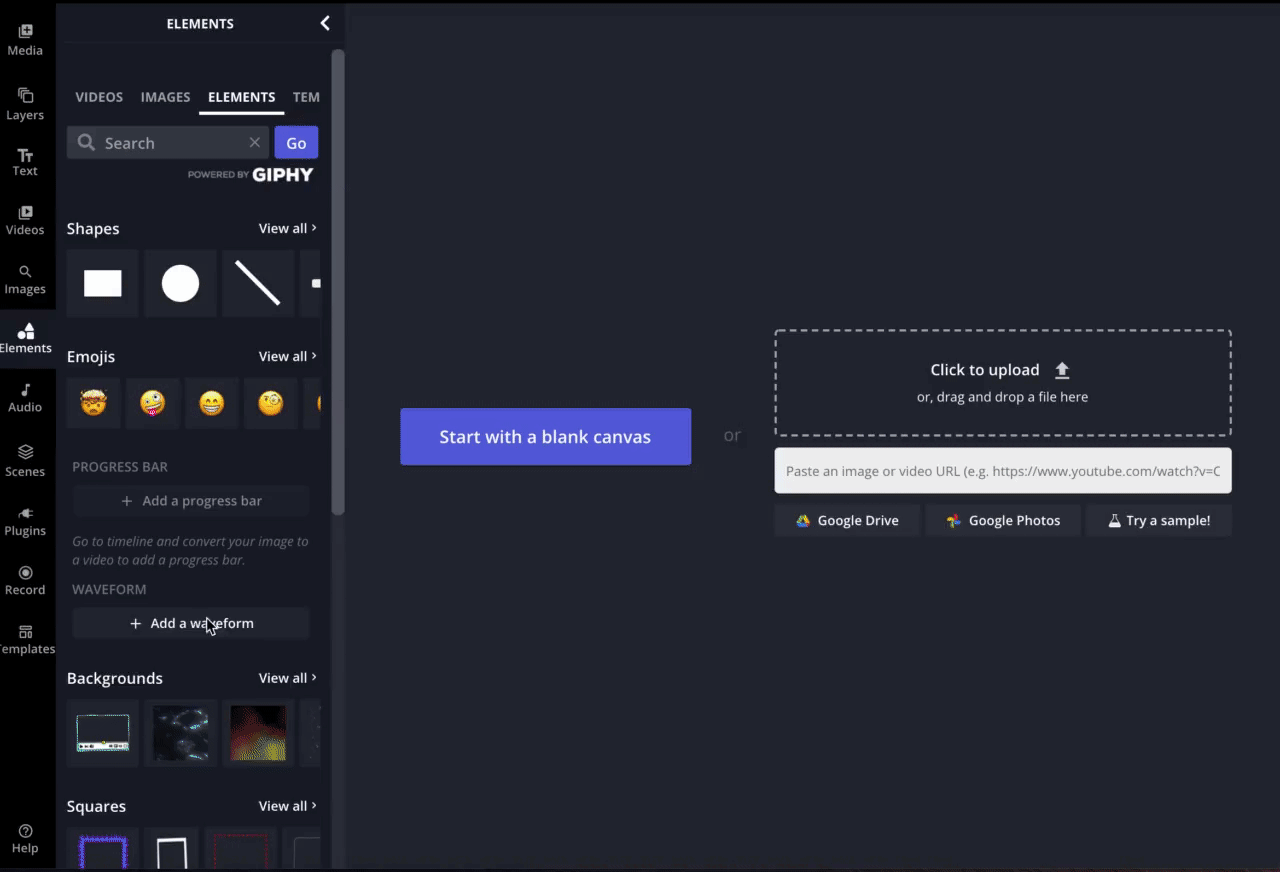Switch to the Videos tab
The height and width of the screenshot is (872, 1280).
tap(99, 97)
